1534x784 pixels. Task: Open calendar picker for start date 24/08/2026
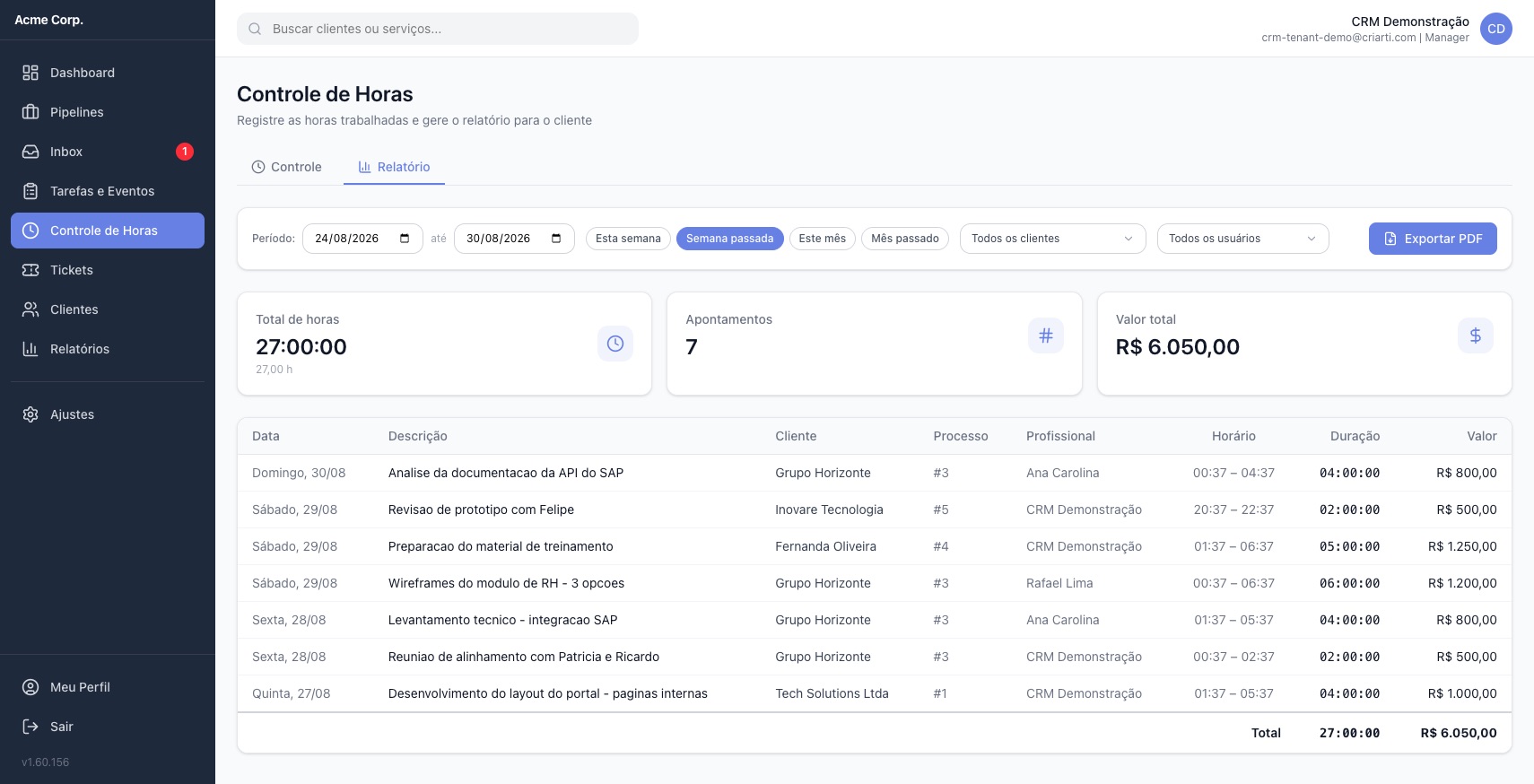tap(405, 239)
